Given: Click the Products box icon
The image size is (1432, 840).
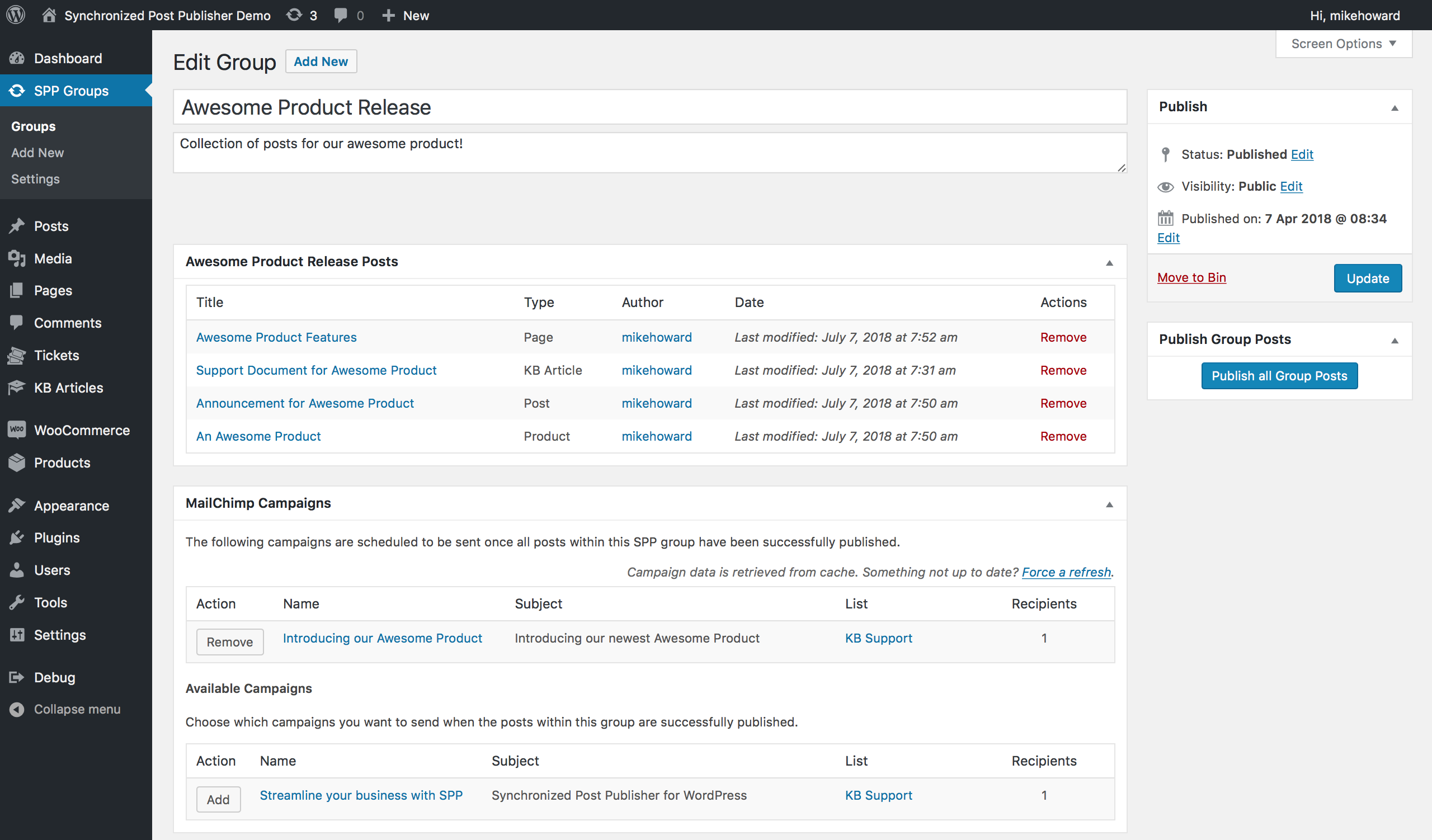Looking at the screenshot, I should (x=17, y=463).
